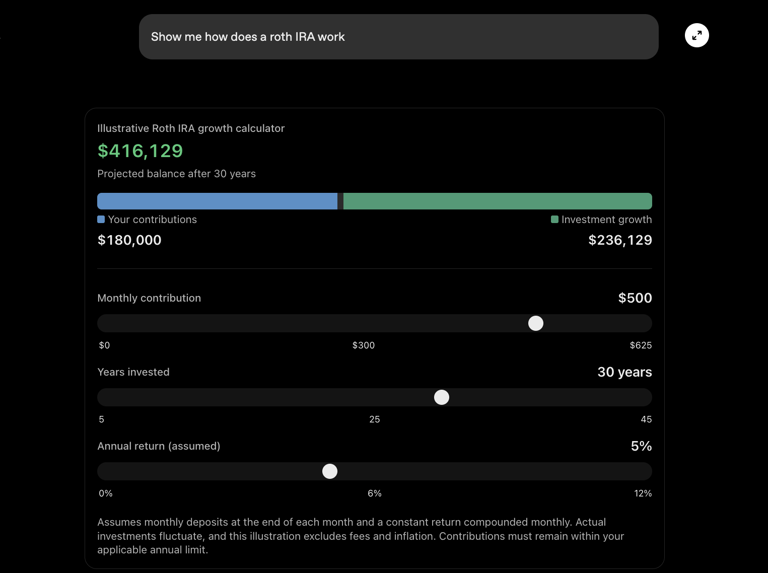Click the Investment growth legend label

(x=606, y=219)
